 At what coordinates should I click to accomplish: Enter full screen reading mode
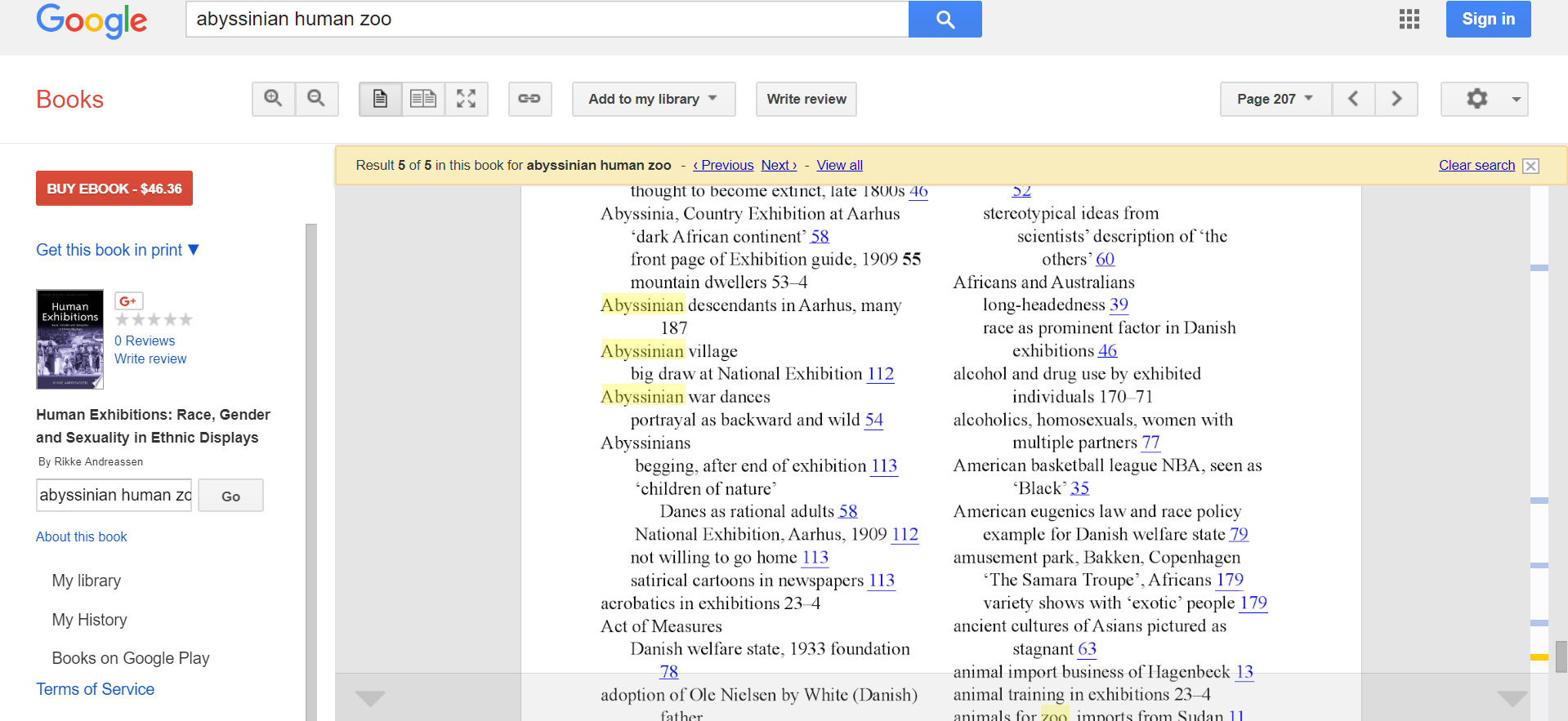click(466, 99)
